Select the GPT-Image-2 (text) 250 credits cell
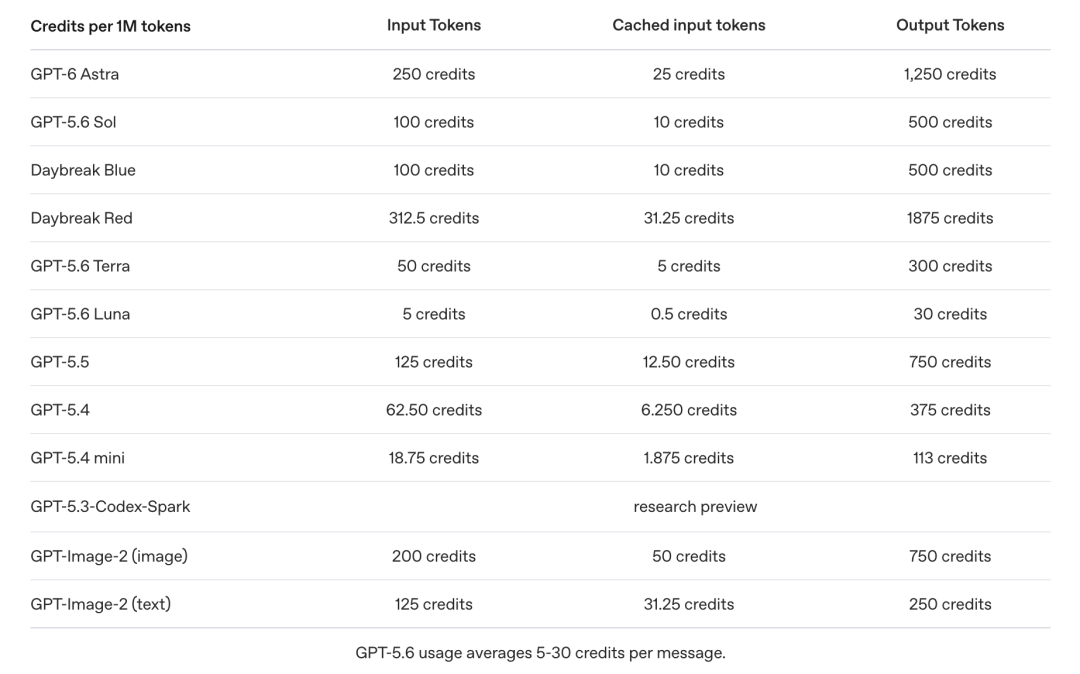Screen dimensions: 1080x674 point(950,604)
